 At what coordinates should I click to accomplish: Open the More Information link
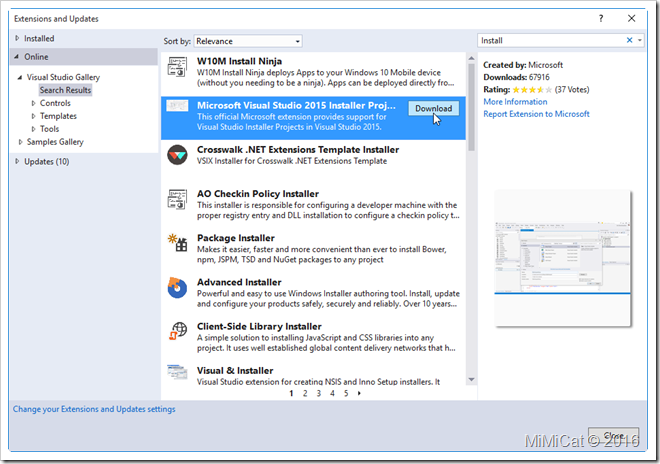[515, 101]
